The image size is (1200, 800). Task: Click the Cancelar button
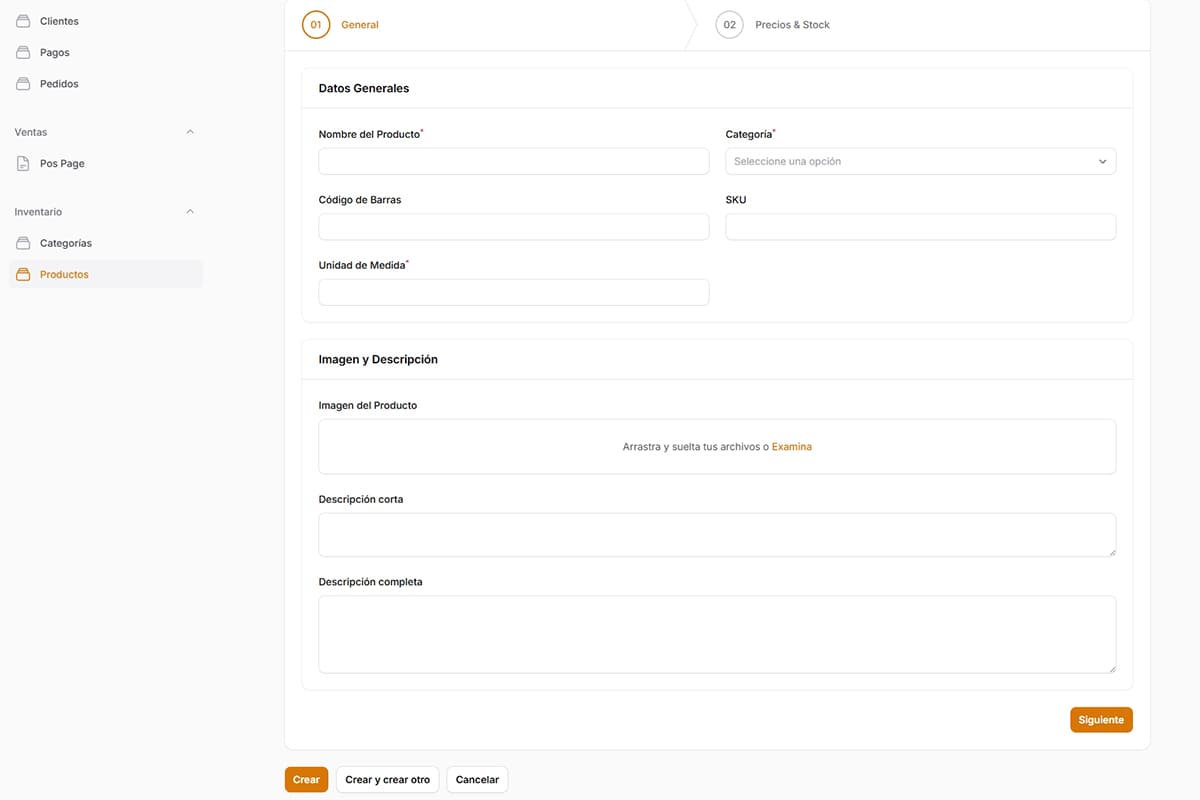click(477, 779)
